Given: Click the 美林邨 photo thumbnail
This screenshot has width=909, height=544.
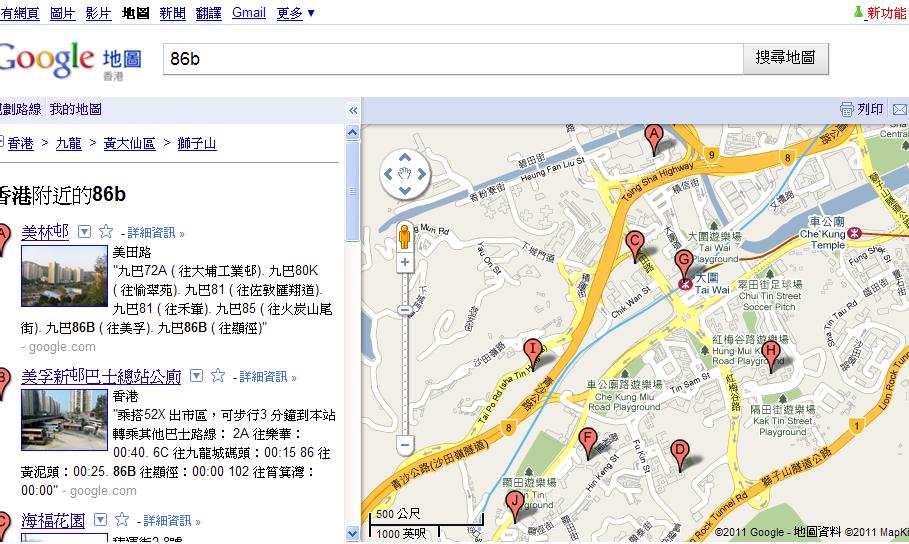Looking at the screenshot, I should pyautogui.click(x=64, y=276).
